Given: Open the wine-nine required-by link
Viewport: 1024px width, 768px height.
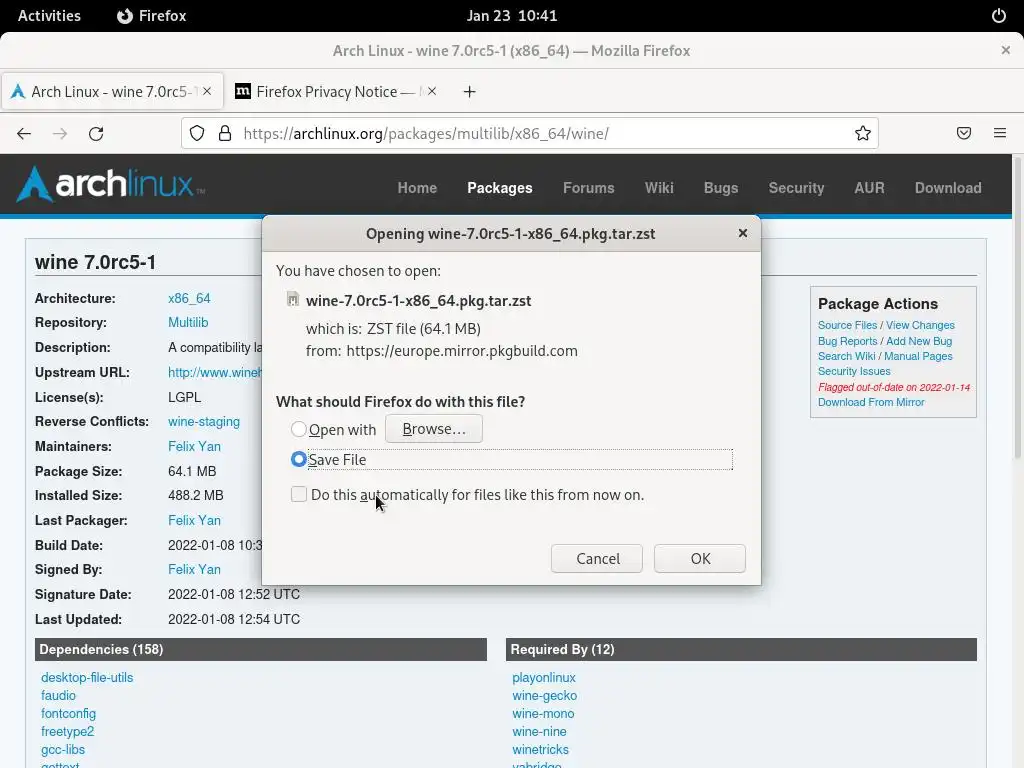Looking at the screenshot, I should coord(539,731).
